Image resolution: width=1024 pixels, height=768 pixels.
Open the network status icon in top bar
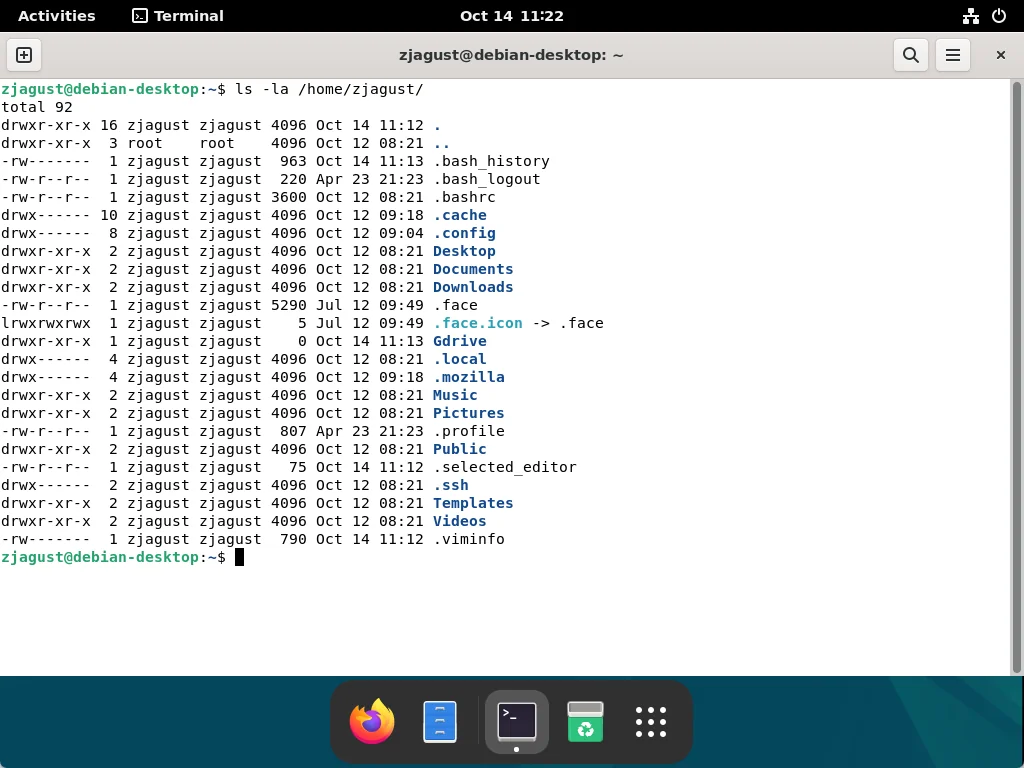pyautogui.click(x=970, y=16)
